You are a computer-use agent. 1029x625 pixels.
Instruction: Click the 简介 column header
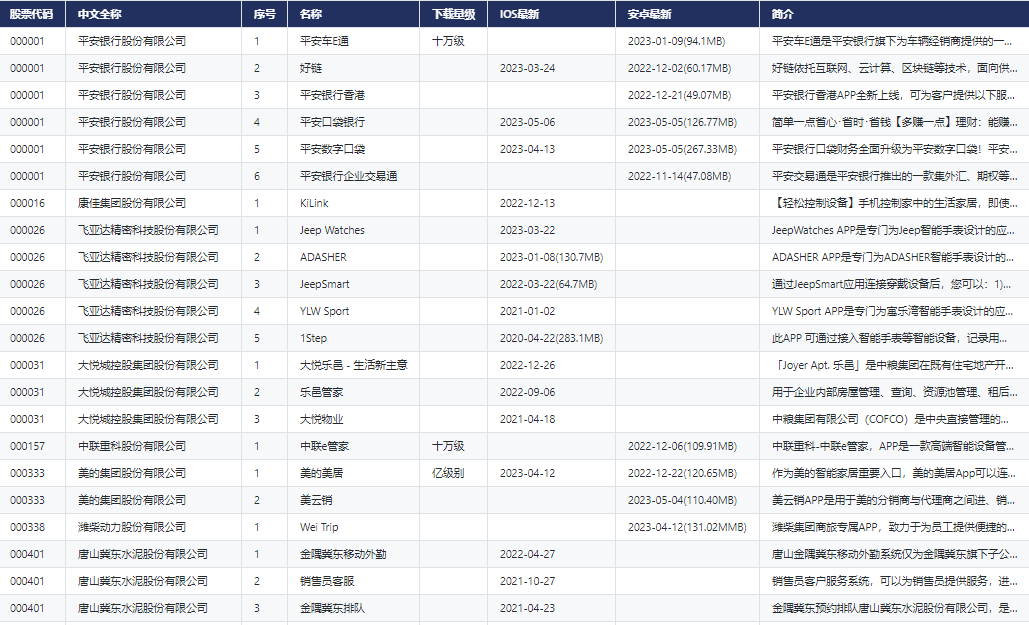(894, 14)
